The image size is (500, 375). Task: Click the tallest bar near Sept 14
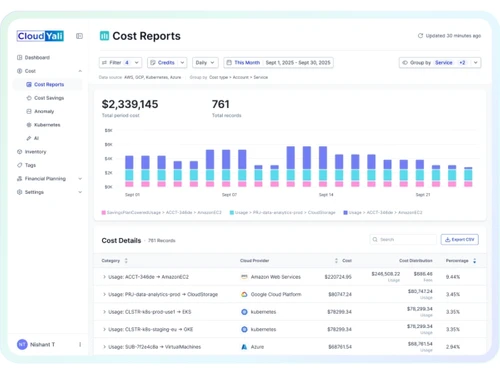click(323, 166)
